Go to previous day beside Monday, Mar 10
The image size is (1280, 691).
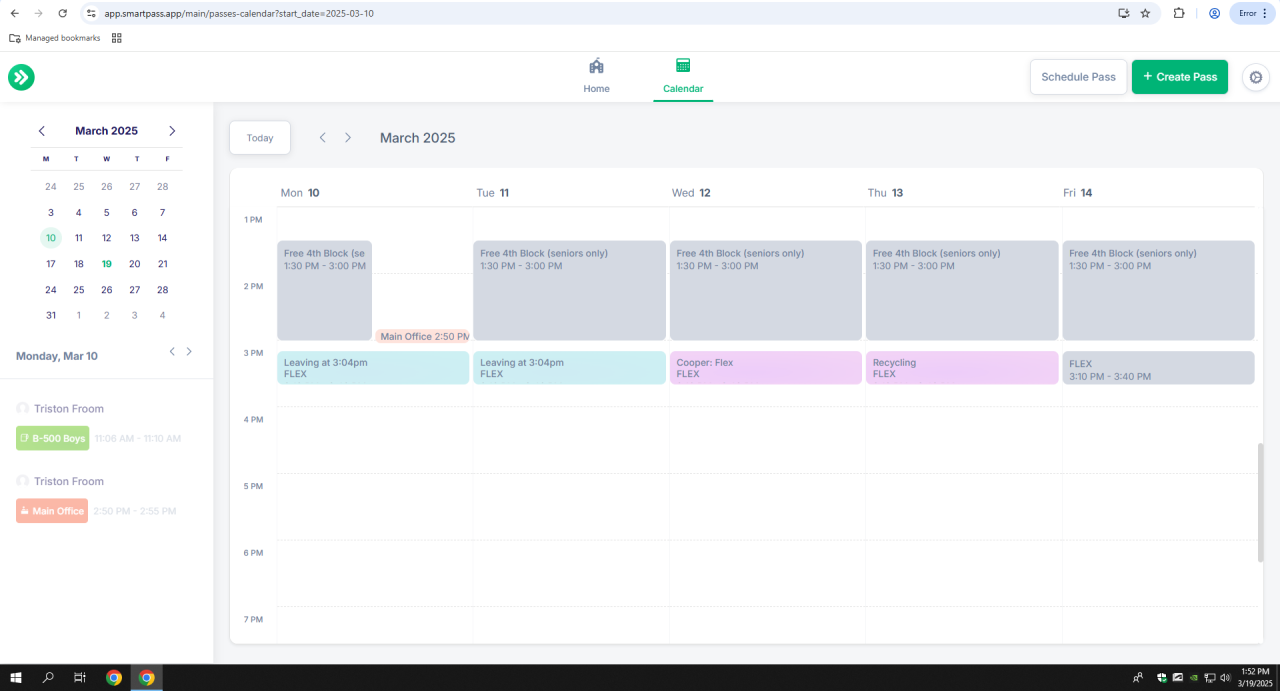coord(172,352)
